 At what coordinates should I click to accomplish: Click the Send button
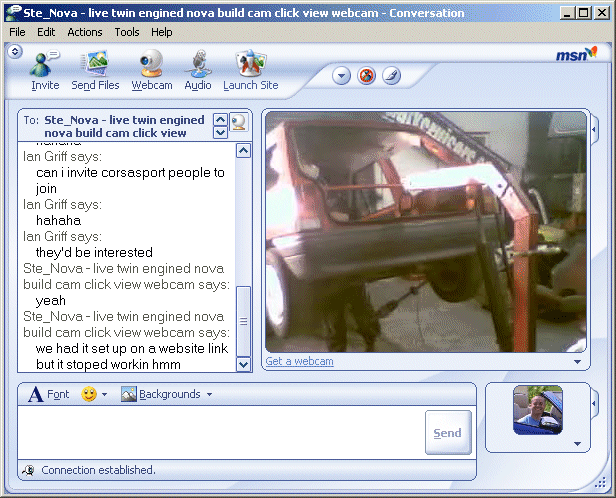pyautogui.click(x=447, y=433)
